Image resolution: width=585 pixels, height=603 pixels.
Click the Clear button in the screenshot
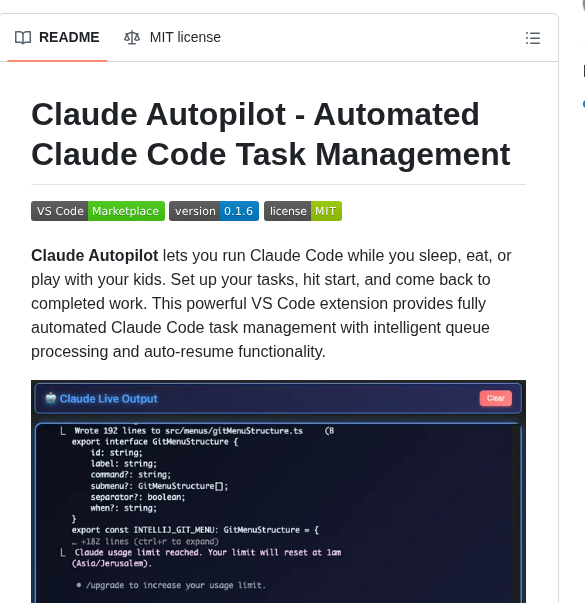pyautogui.click(x=495, y=398)
